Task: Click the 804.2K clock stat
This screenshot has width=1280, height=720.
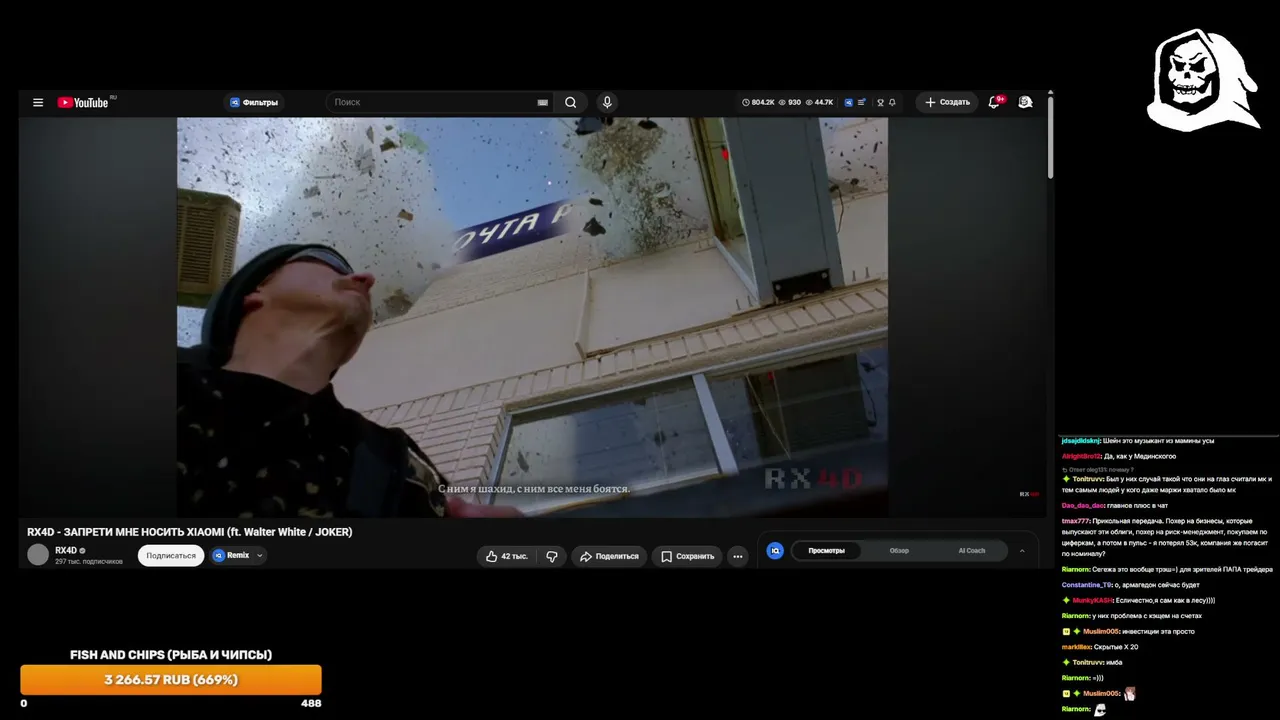Action: (758, 102)
